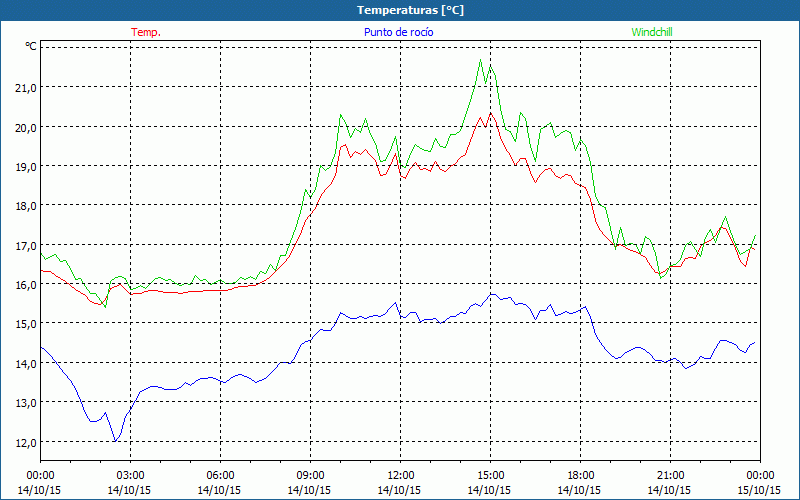800x500 pixels.
Task: Click the 14,0 y-axis value
Action: pyautogui.click(x=26, y=364)
